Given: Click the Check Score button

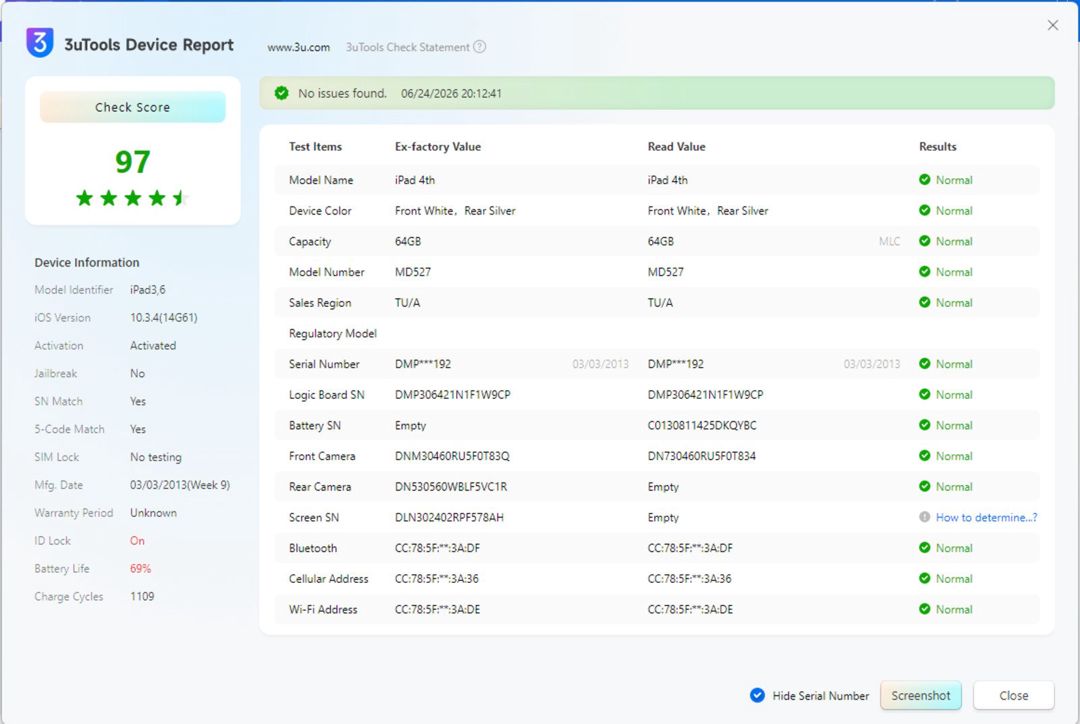Looking at the screenshot, I should point(132,107).
